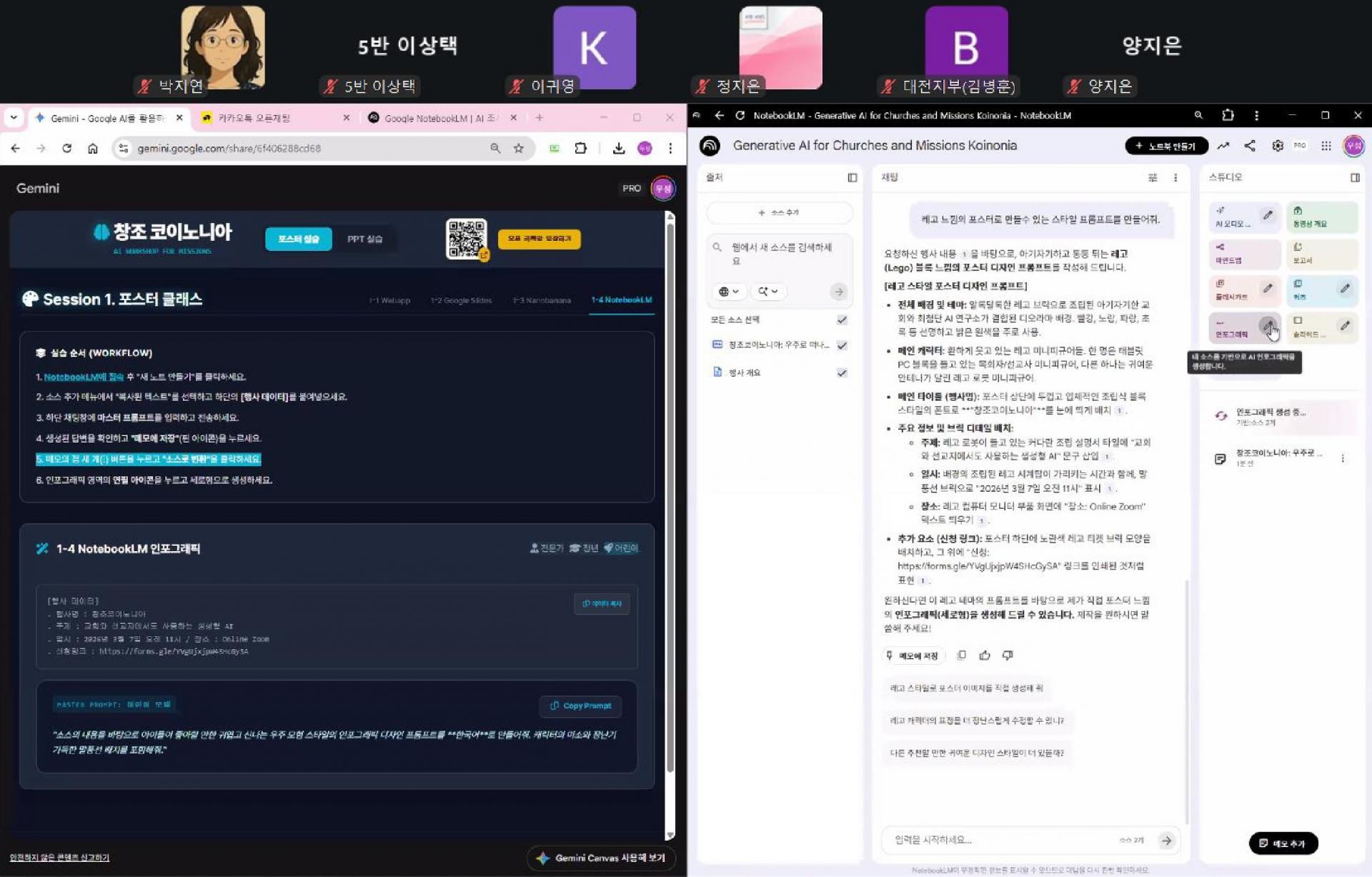The width and height of the screenshot is (1372, 877).
Task: Click the Copy Prompt button
Action: 580,706
